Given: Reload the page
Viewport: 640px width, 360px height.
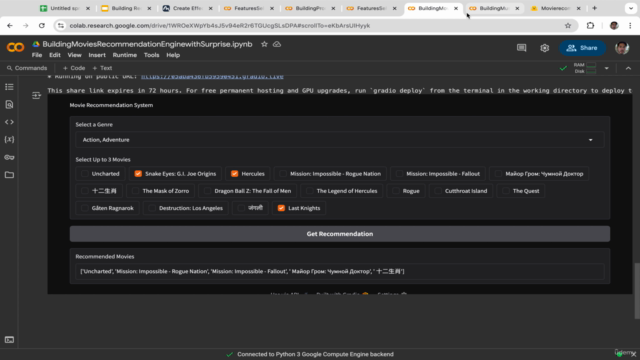Looking at the screenshot, I should click(42, 26).
